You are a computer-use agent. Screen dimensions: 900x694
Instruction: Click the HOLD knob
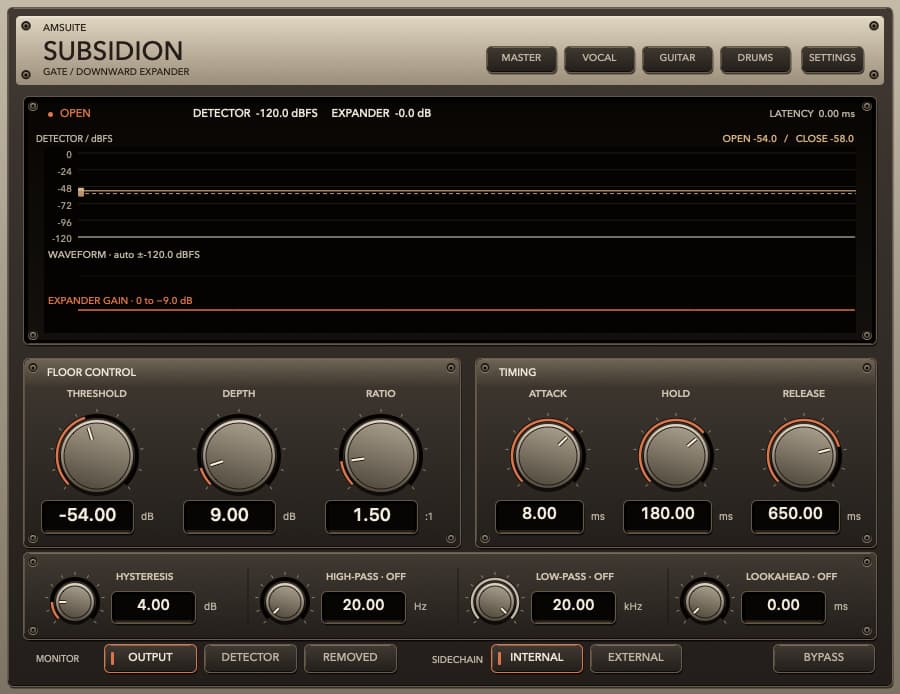(x=676, y=455)
